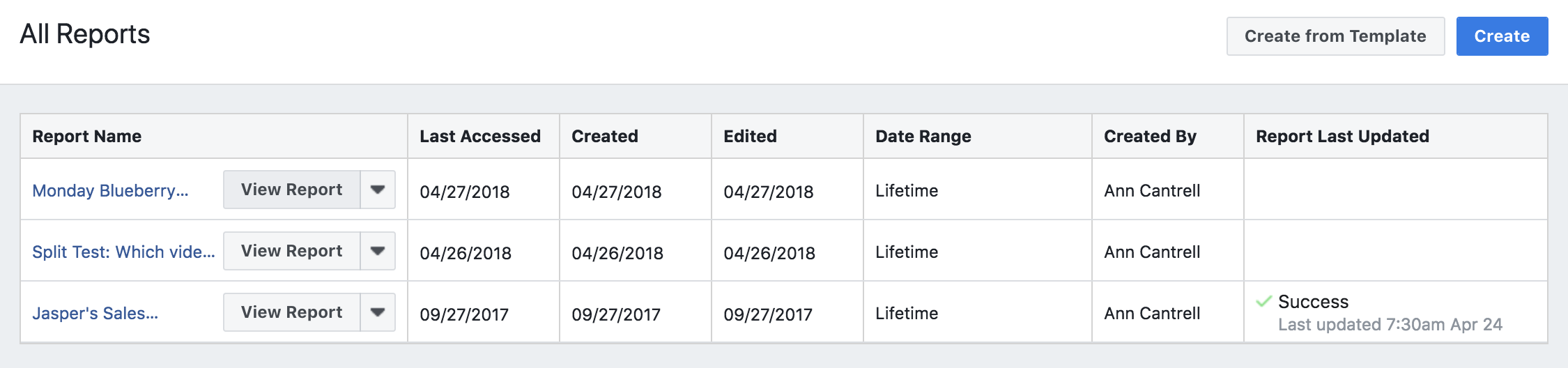
Task: Click the Edited column header
Action: point(750,137)
